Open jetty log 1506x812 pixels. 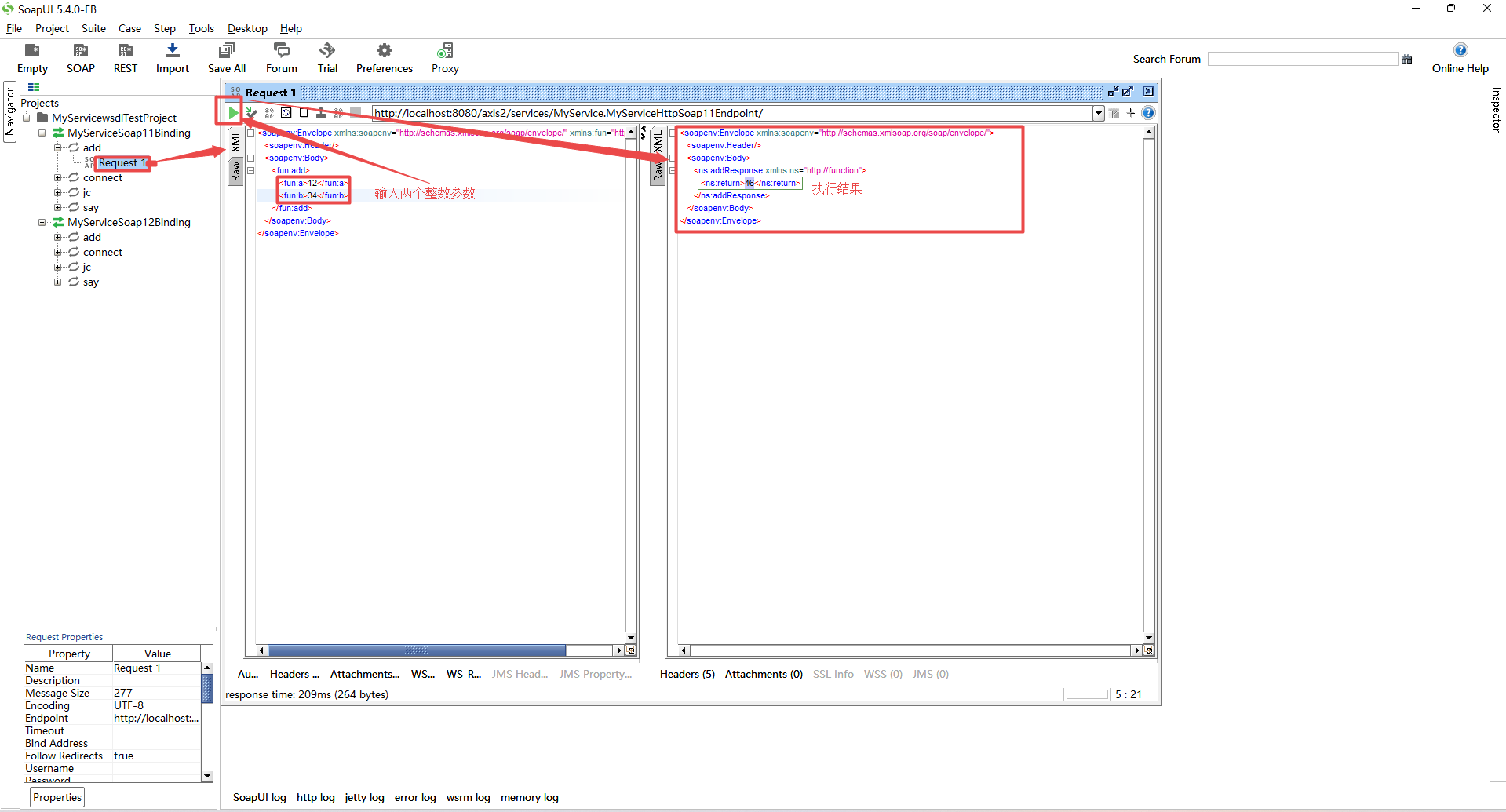364,797
